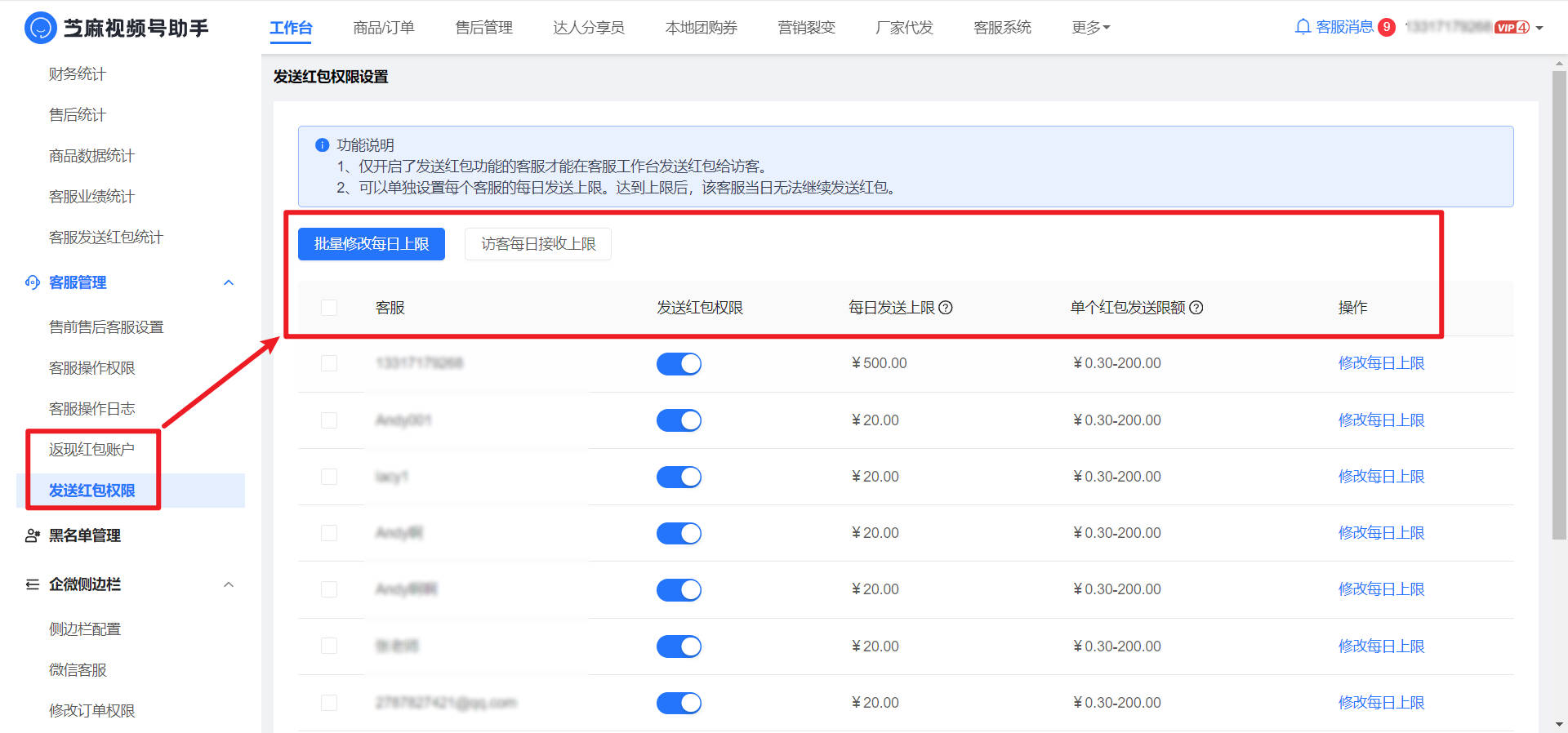Open the 厂家代发 menu
This screenshot has width=1568, height=733.
(x=904, y=28)
